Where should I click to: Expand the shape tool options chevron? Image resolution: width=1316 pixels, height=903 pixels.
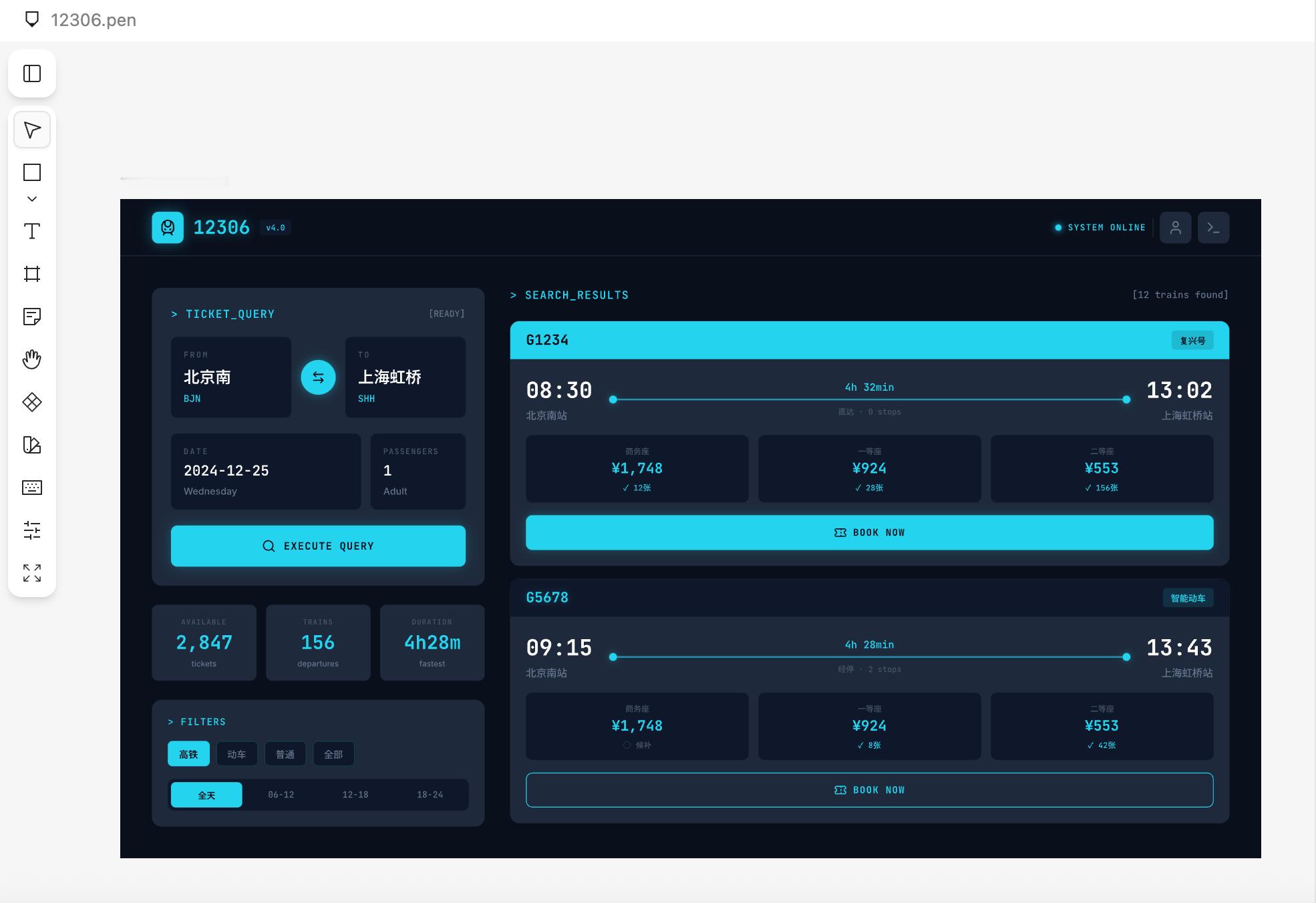click(x=31, y=198)
